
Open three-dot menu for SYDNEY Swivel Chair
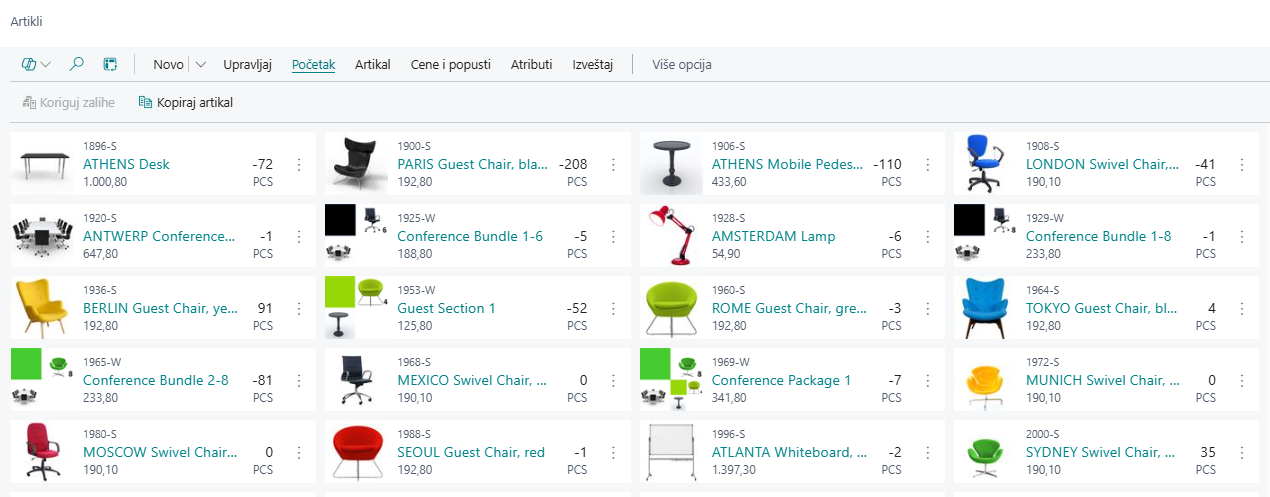[x=1242, y=452]
